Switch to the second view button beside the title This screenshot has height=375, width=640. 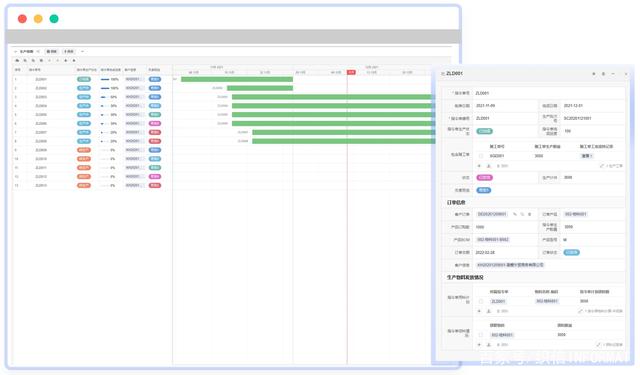[x=69, y=51]
